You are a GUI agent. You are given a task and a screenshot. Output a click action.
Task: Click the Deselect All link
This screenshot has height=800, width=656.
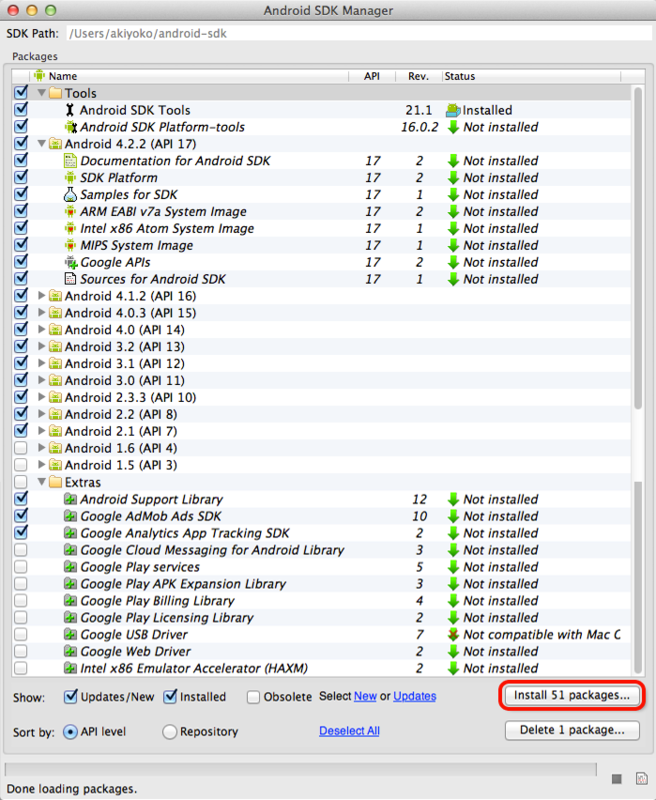pyautogui.click(x=349, y=731)
